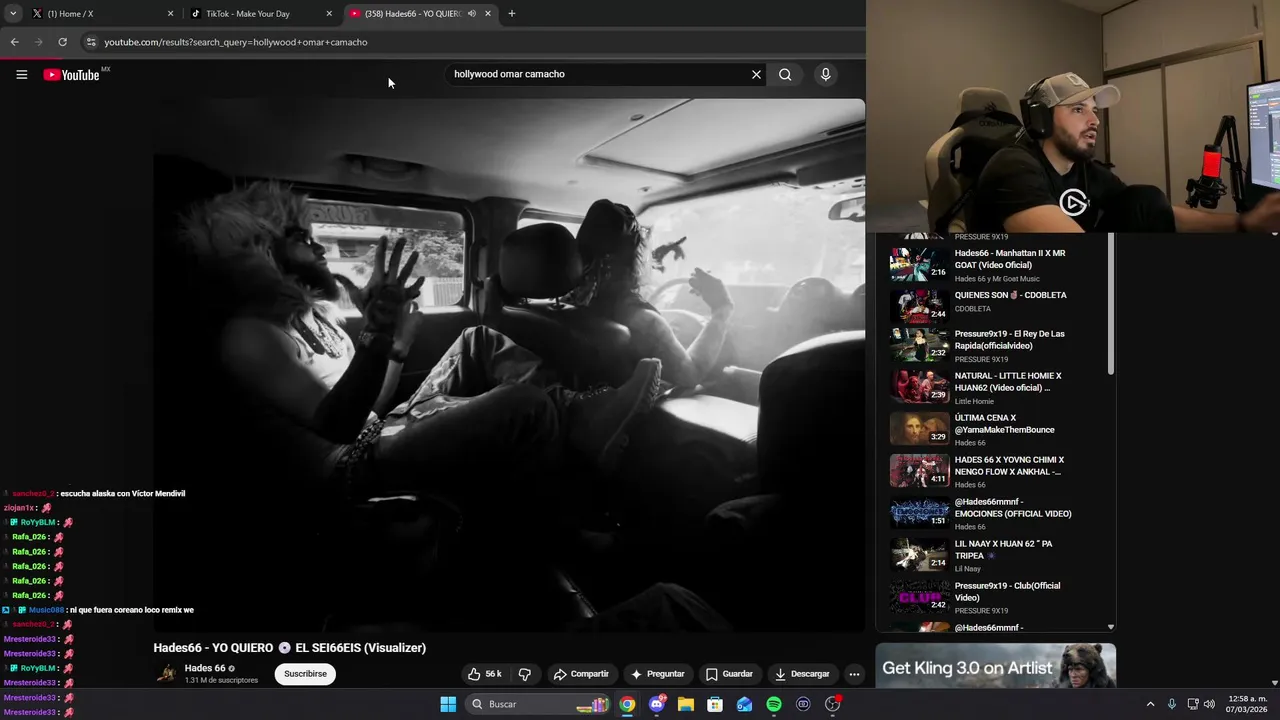Screen dimensions: 1280x720
Task: Click scroll-down arrow of recommendations list
Action: point(1110,627)
